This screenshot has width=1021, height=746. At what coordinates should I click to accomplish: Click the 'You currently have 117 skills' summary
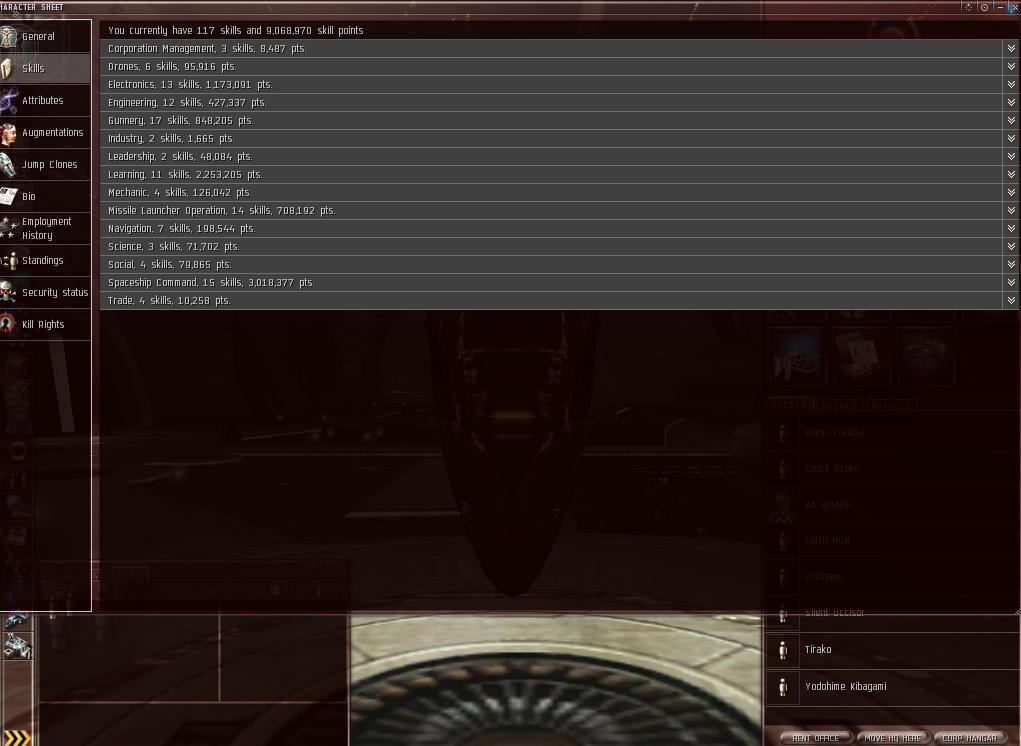236,31
